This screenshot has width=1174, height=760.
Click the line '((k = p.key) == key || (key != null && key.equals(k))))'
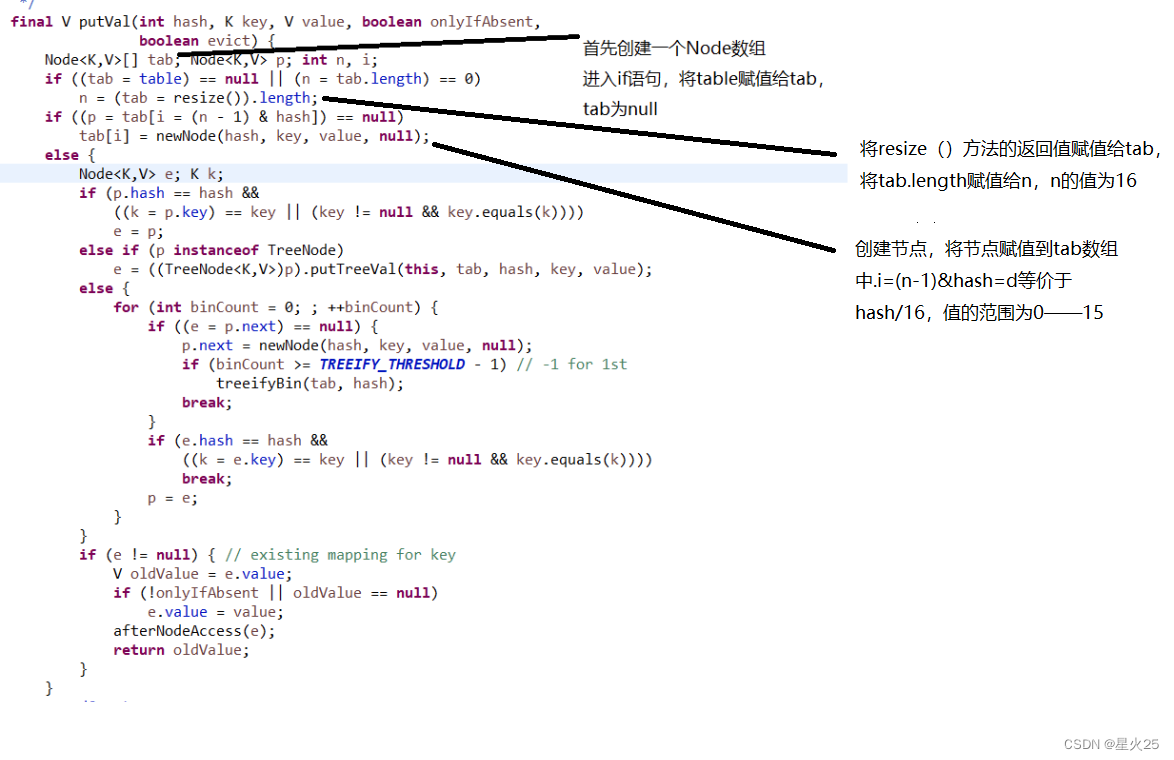pos(349,212)
